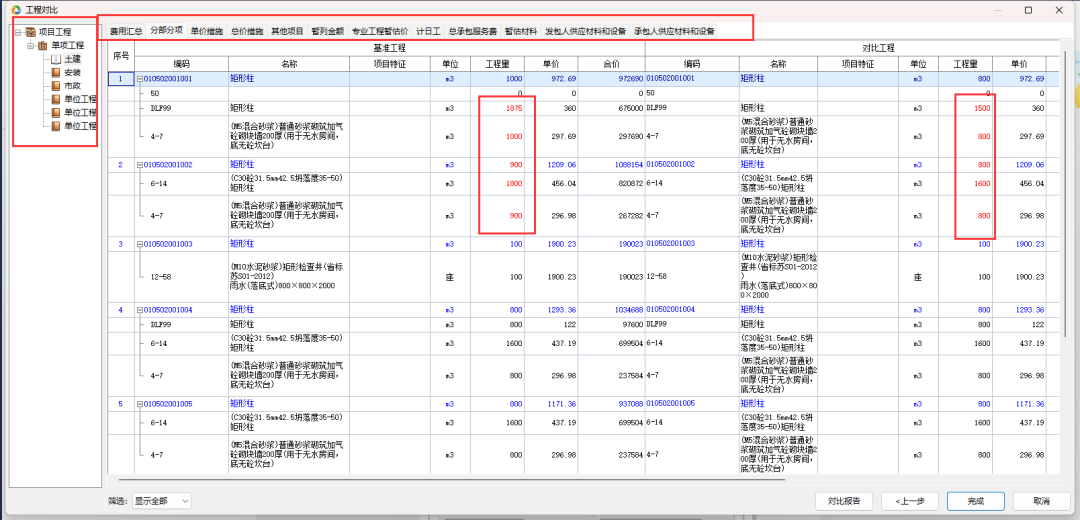This screenshot has width=1080, height=520.
Task: Go to the 暂估材料 tab
Action: tap(520, 32)
